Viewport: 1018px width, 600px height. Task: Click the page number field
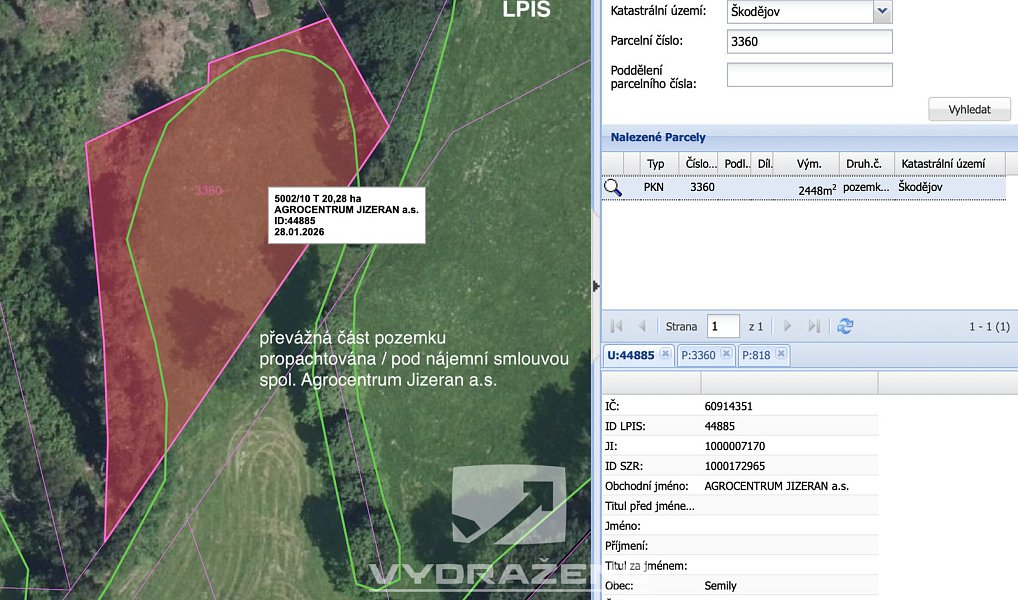tap(723, 326)
